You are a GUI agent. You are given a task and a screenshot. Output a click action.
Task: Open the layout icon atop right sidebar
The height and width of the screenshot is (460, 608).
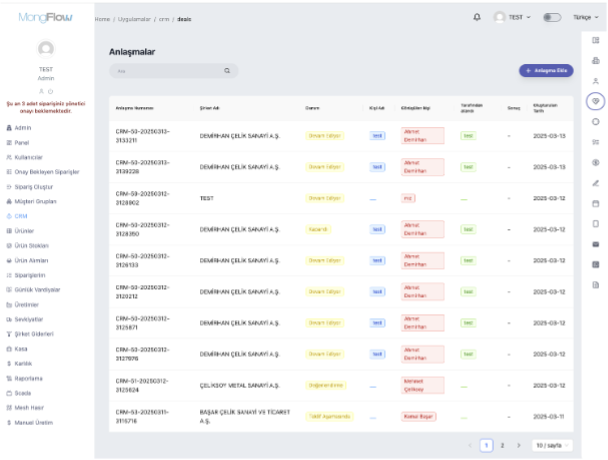click(596, 40)
